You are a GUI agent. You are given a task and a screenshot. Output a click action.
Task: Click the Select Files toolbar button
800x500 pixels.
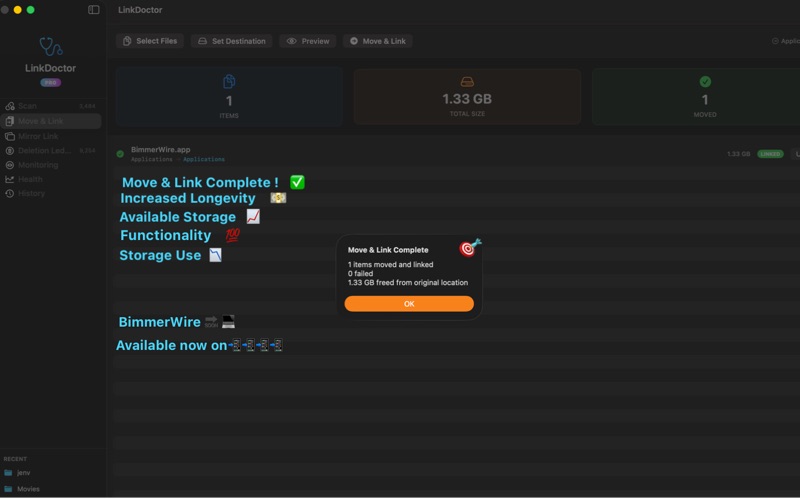(149, 41)
